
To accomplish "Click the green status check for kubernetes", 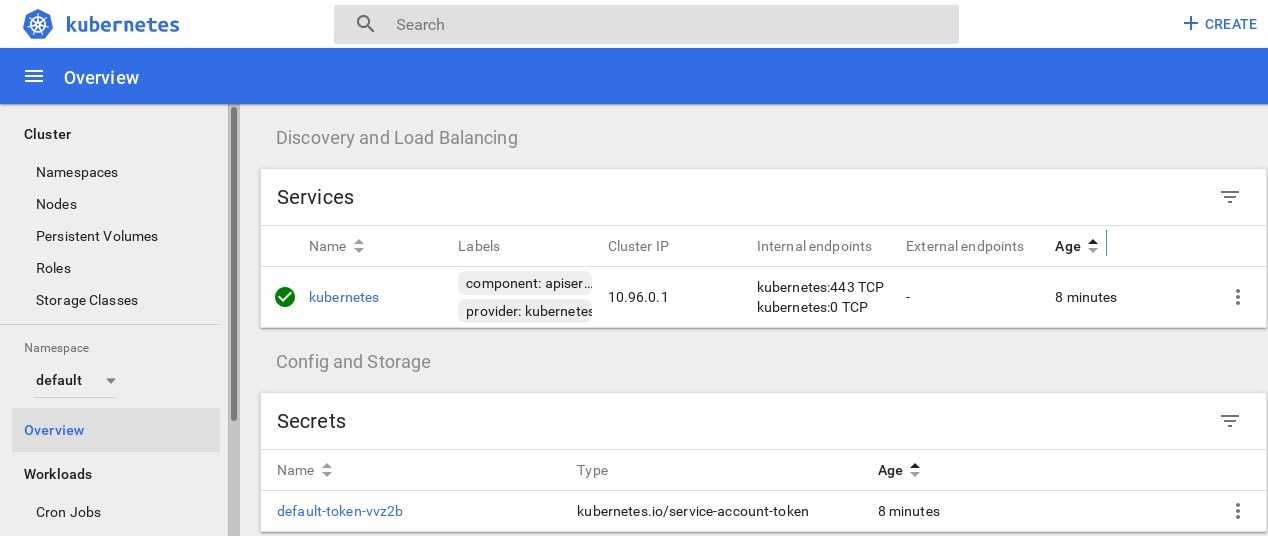I will click(x=285, y=297).
